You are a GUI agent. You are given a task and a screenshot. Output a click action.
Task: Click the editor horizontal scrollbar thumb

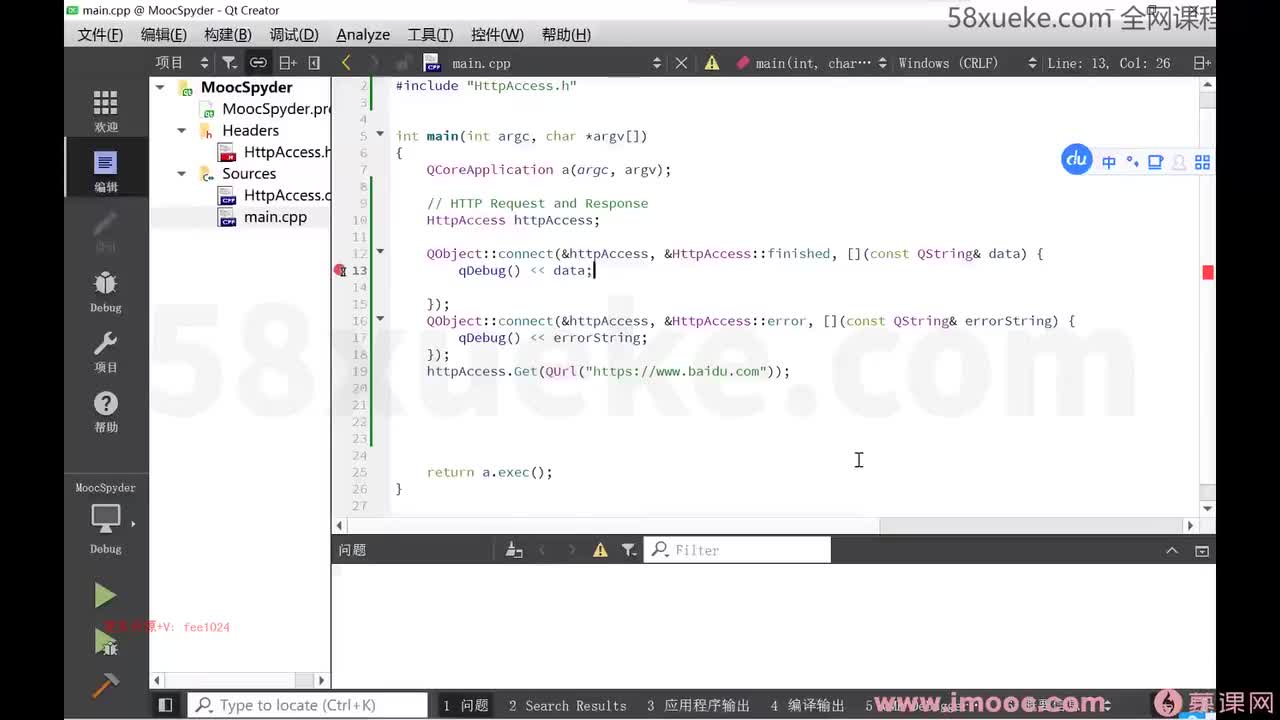[1033, 525]
